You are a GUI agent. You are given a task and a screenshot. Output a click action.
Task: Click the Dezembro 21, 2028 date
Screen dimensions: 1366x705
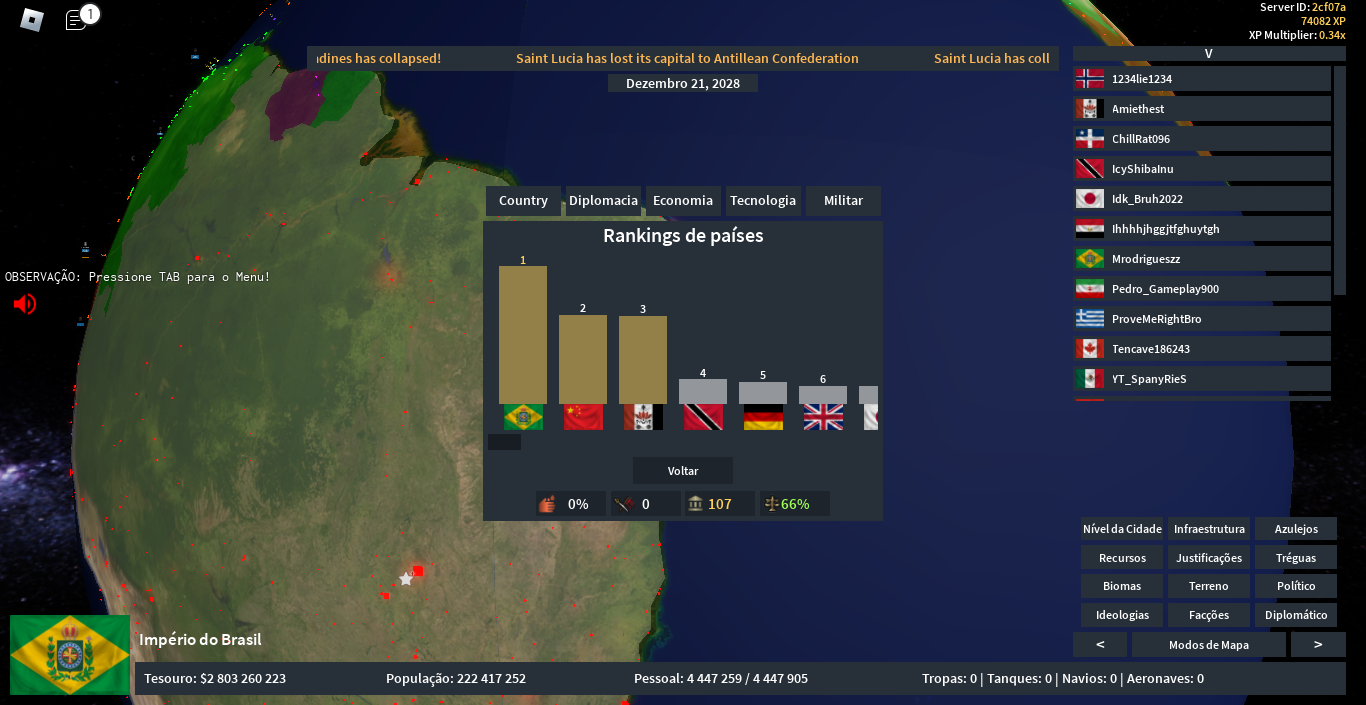pos(683,83)
